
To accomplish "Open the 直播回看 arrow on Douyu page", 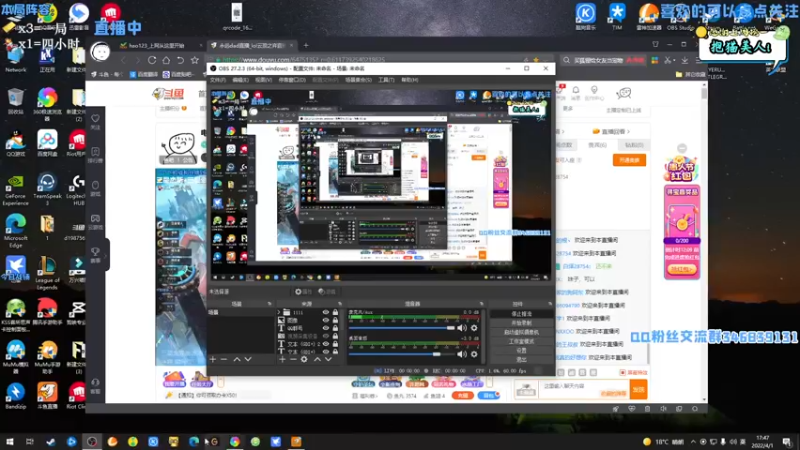I will pyautogui.click(x=628, y=132).
